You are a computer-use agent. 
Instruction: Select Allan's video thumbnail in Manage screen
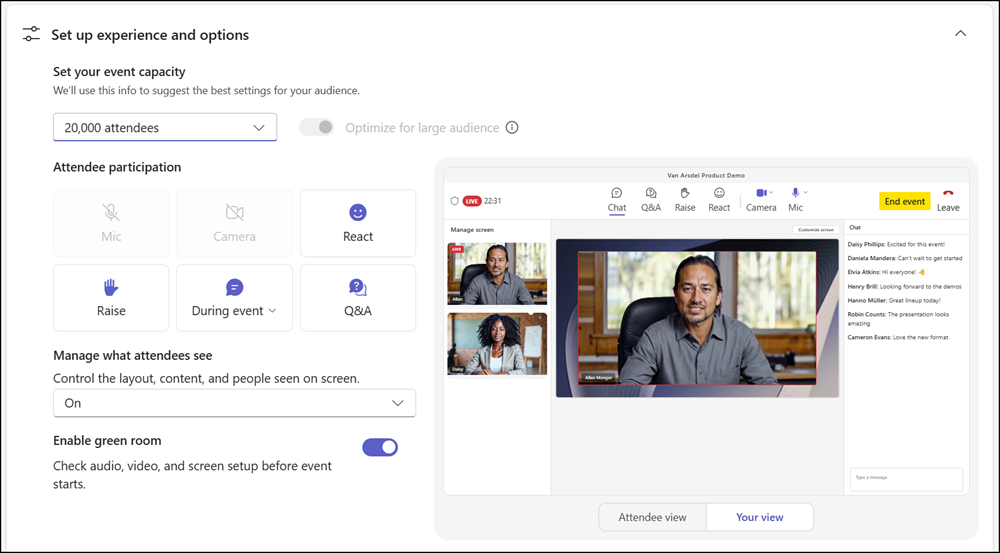497,273
